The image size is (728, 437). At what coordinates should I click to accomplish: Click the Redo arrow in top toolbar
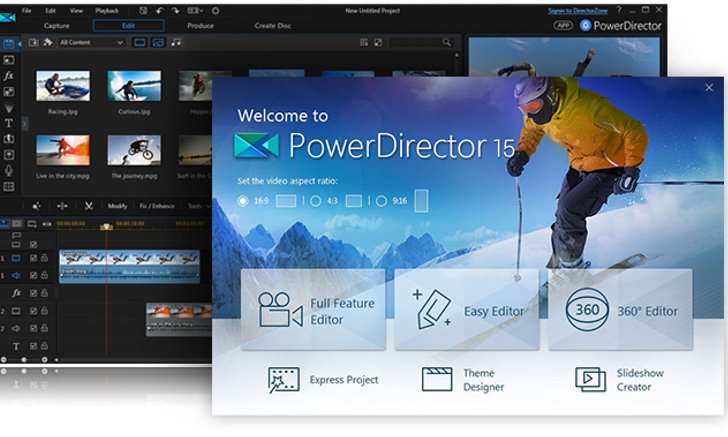(x=175, y=10)
